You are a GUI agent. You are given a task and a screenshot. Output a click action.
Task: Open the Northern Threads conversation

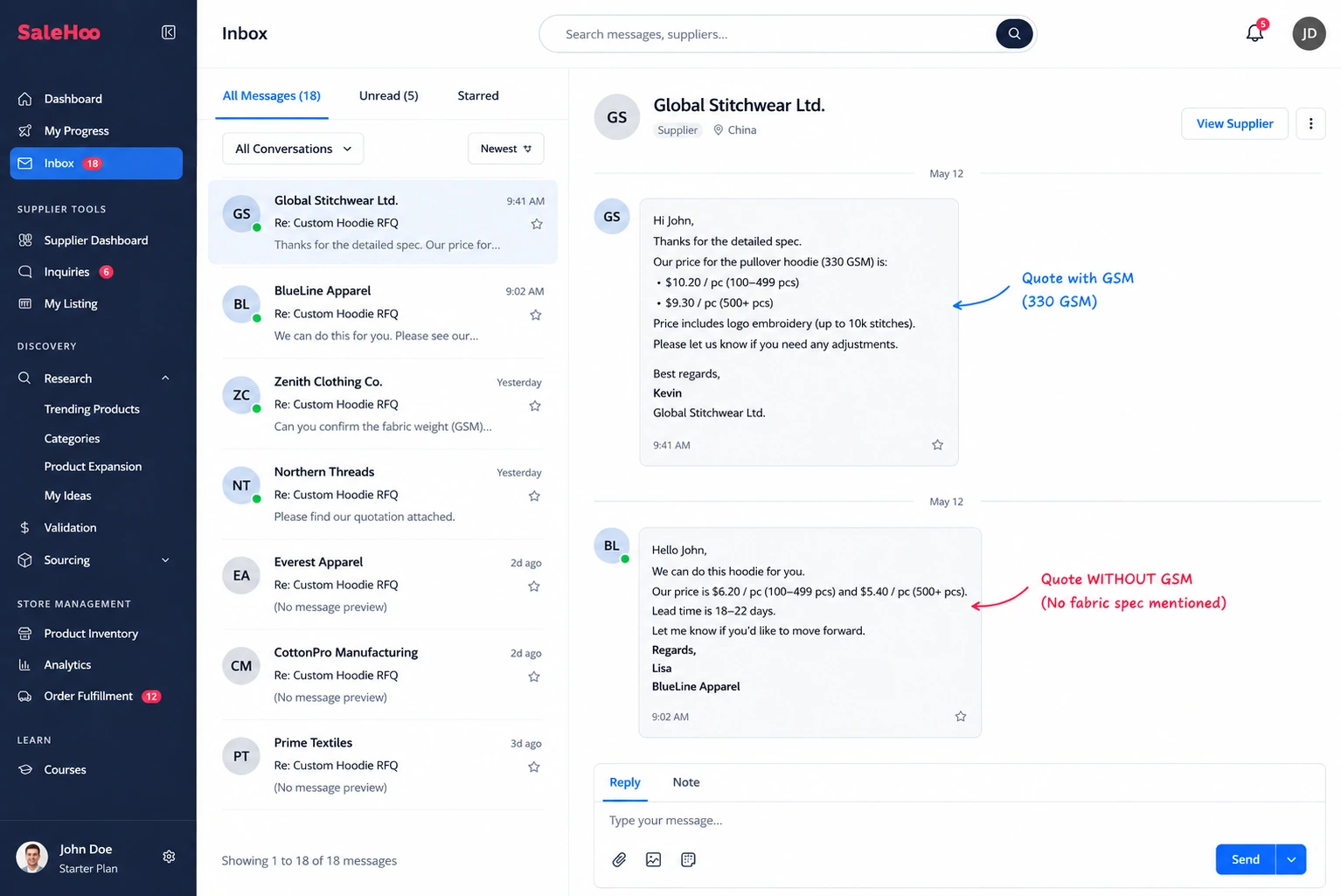tap(383, 494)
